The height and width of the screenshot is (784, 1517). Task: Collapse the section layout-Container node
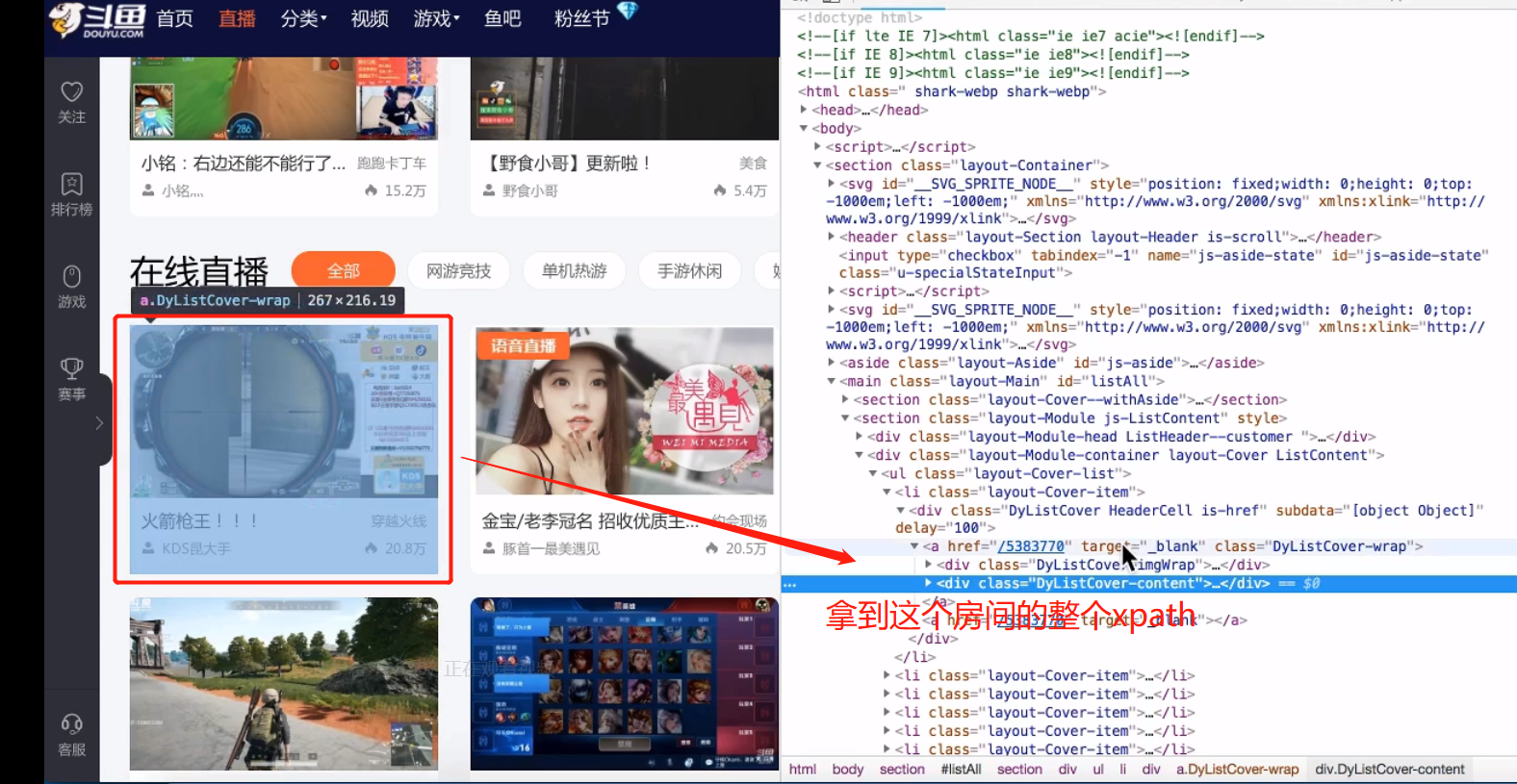(817, 164)
